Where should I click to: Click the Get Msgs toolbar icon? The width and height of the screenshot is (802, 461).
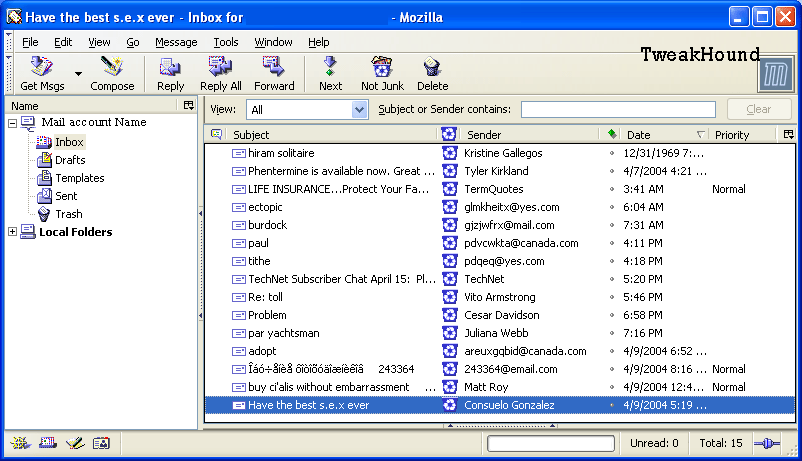click(x=42, y=74)
